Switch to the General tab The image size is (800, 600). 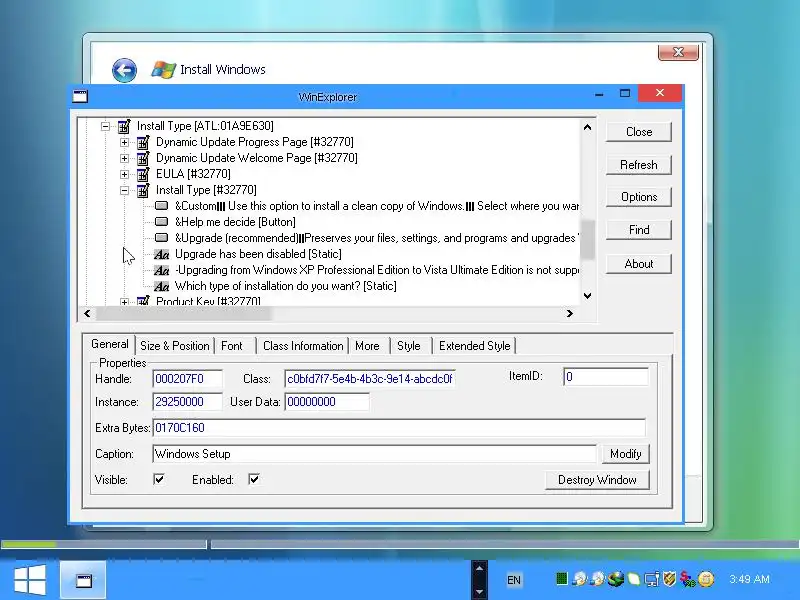click(109, 344)
